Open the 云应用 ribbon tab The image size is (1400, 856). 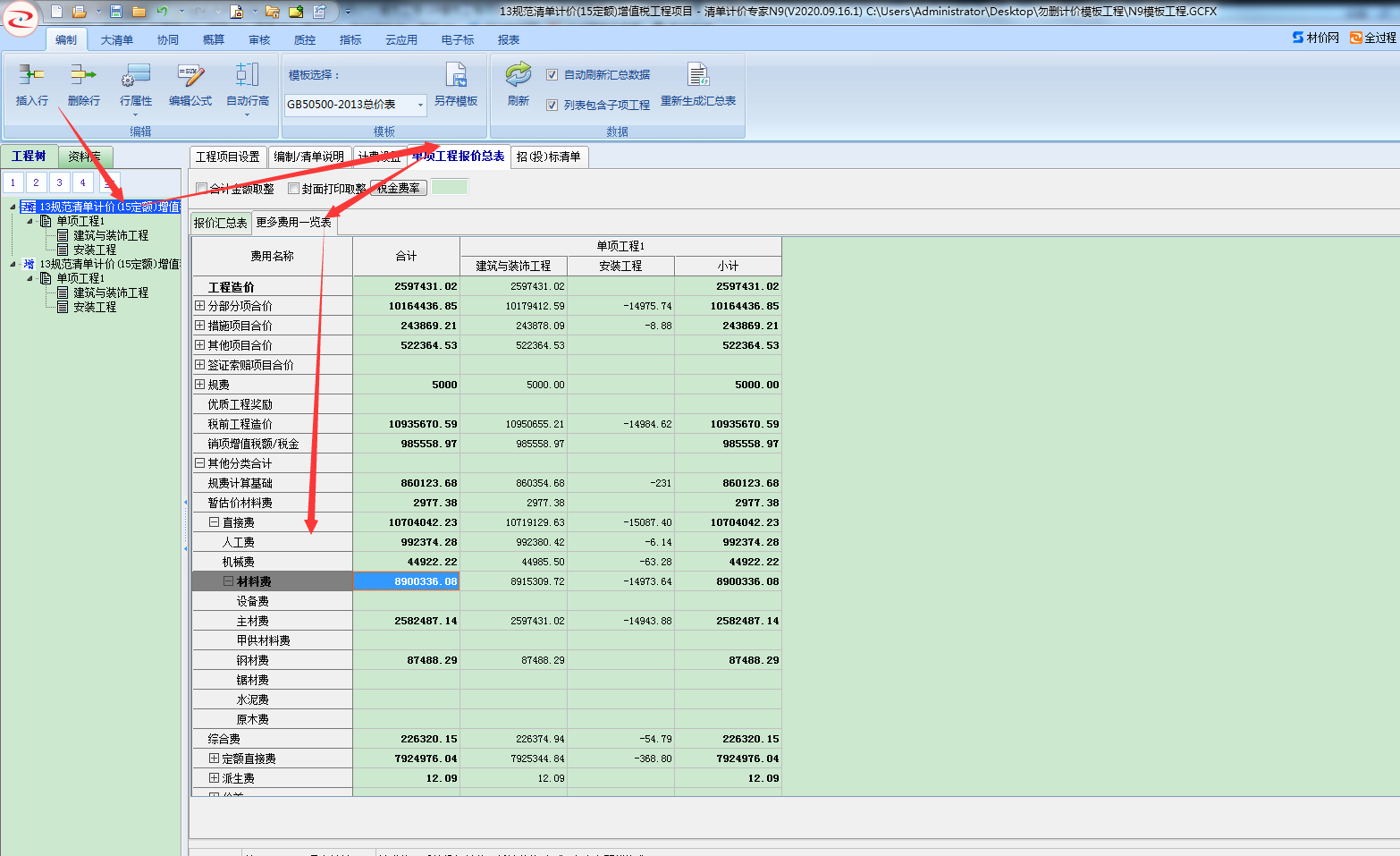click(x=401, y=40)
